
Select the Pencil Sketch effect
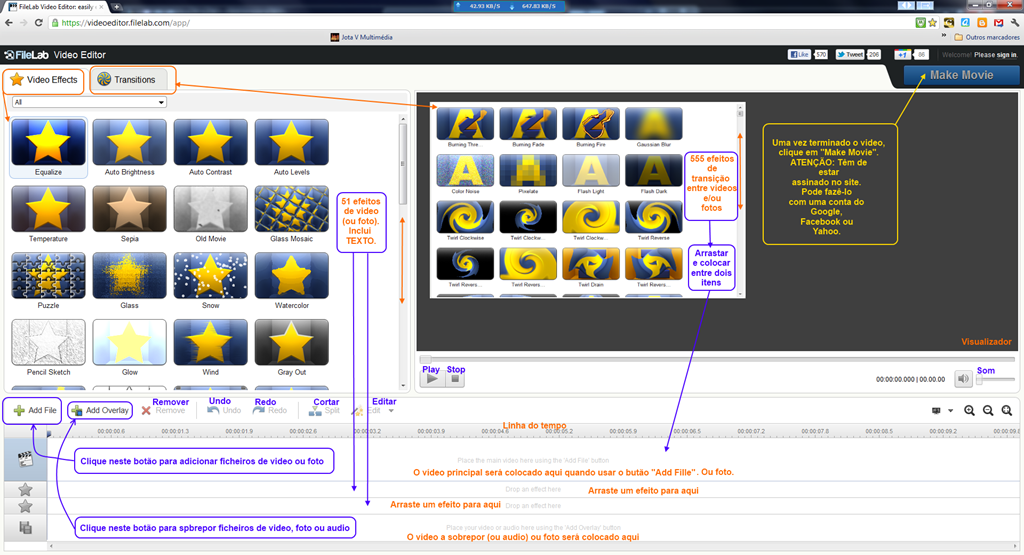[x=48, y=347]
